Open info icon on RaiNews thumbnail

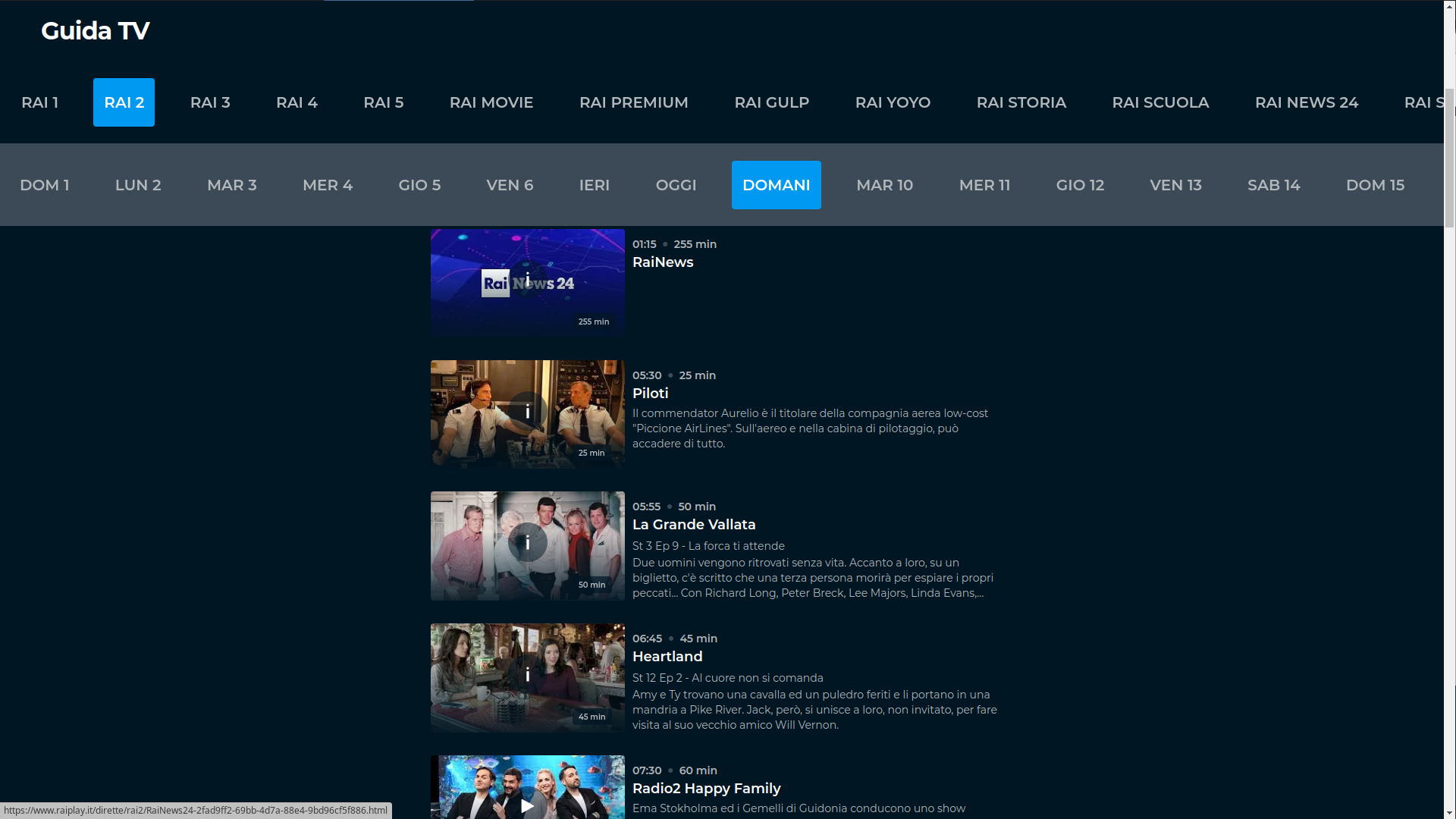pos(528,281)
